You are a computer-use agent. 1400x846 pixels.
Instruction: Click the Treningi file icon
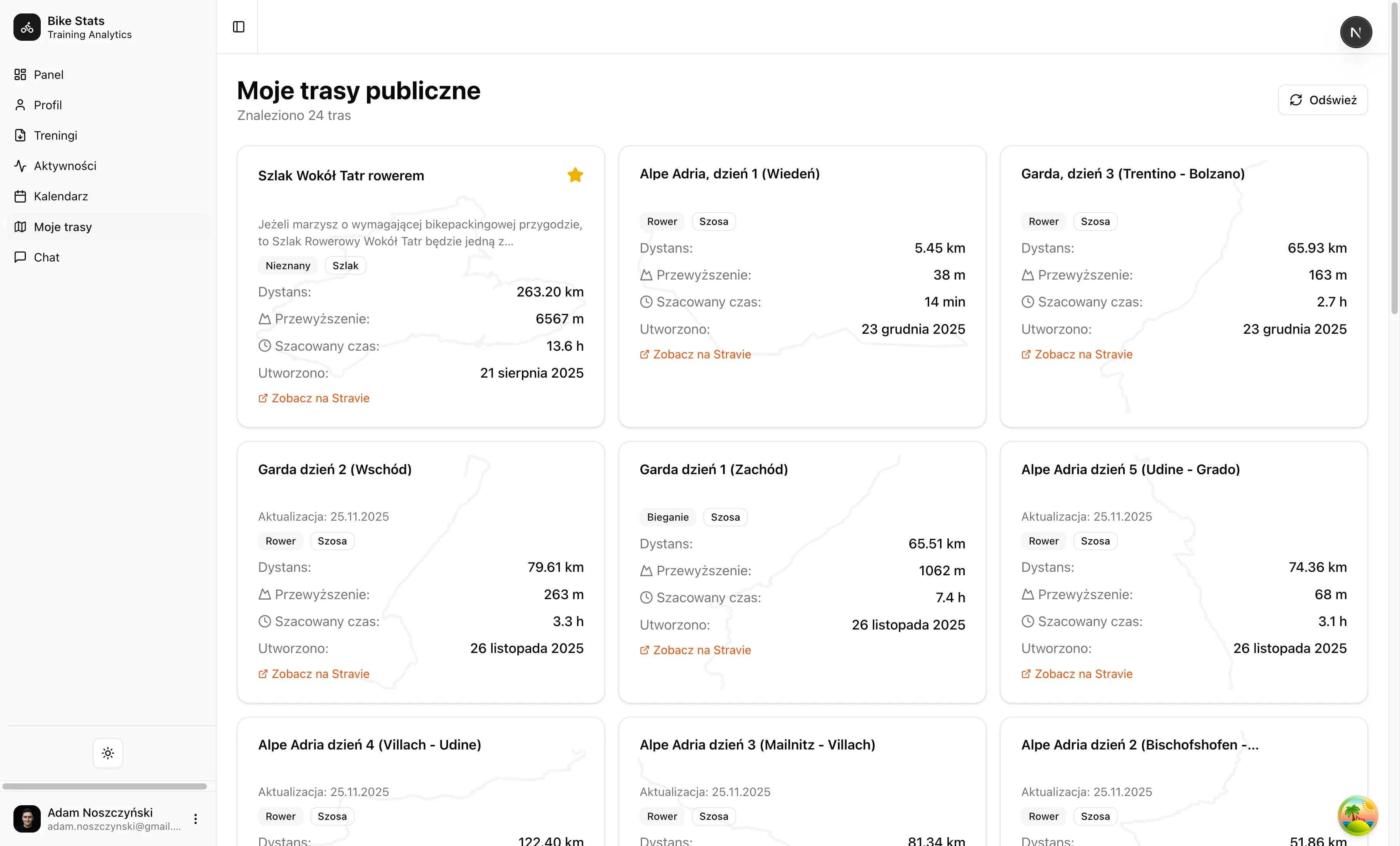[20, 135]
